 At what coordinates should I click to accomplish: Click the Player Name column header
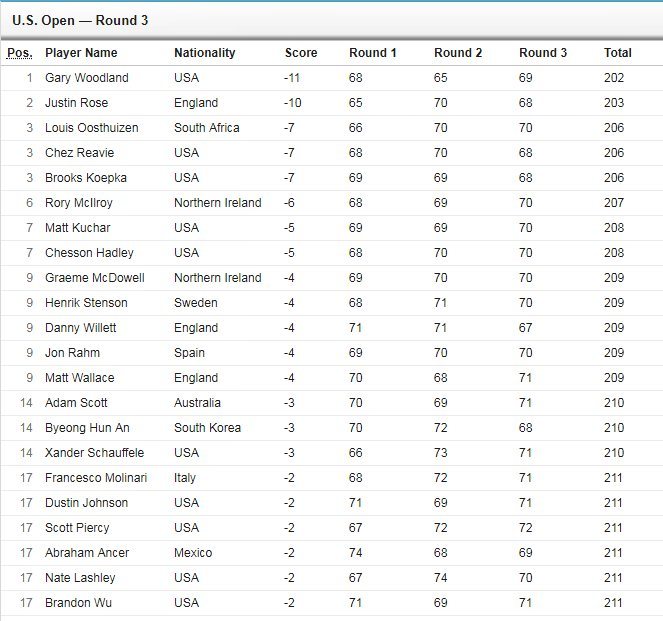[81, 53]
